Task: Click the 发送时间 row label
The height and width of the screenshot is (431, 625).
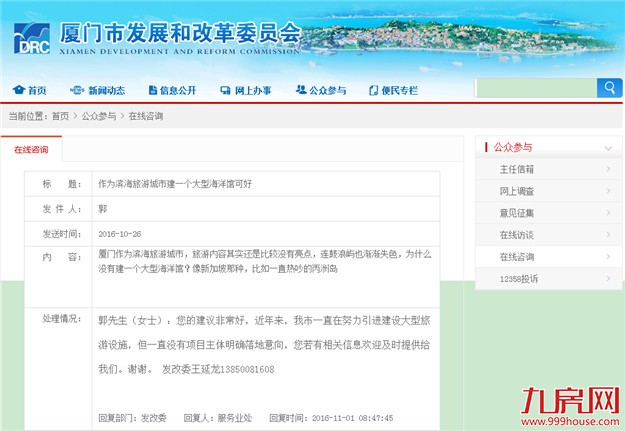Action: click(62, 234)
